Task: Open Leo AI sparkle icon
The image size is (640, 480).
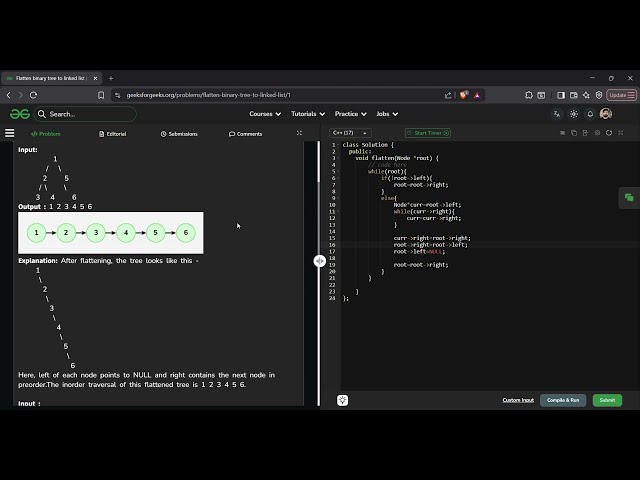Action: coord(586,95)
